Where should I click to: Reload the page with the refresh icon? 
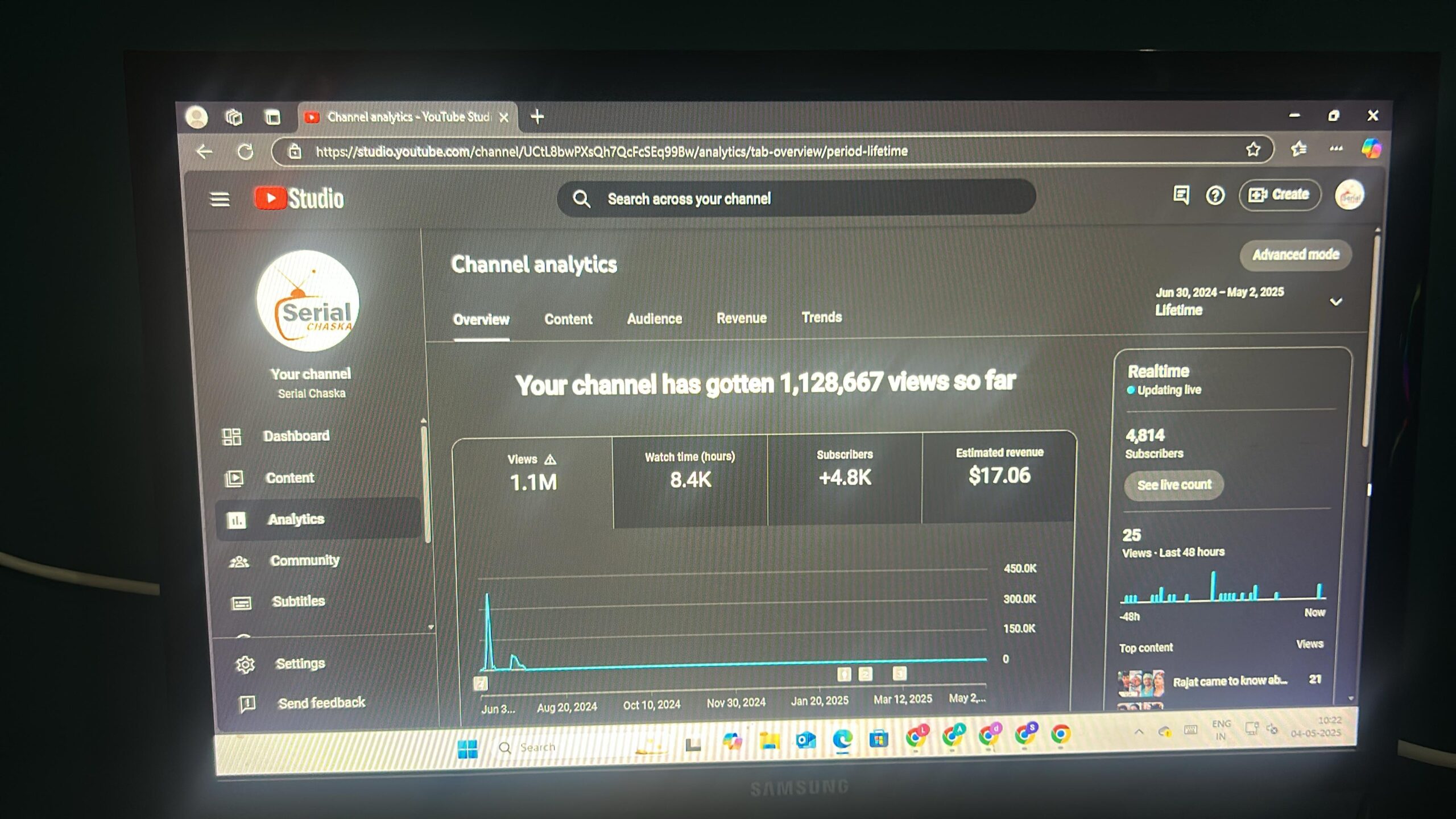[245, 152]
